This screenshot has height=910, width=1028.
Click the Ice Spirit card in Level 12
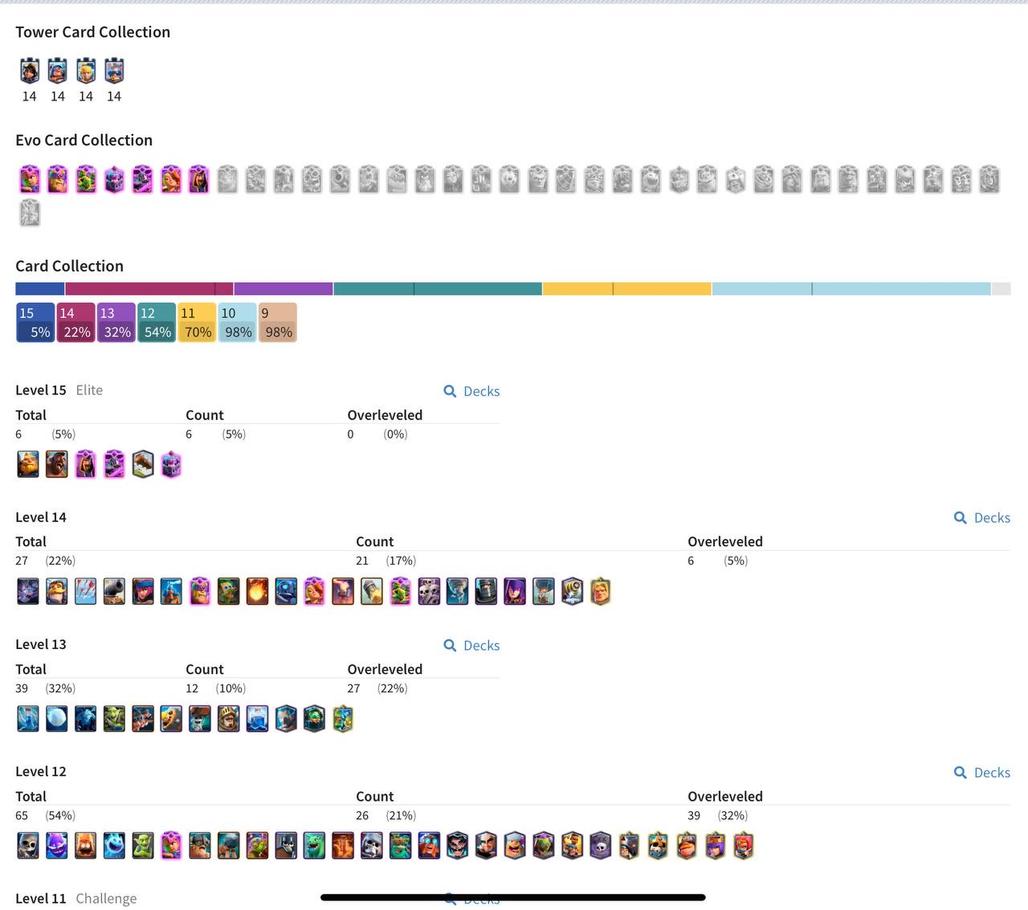[x=114, y=846]
